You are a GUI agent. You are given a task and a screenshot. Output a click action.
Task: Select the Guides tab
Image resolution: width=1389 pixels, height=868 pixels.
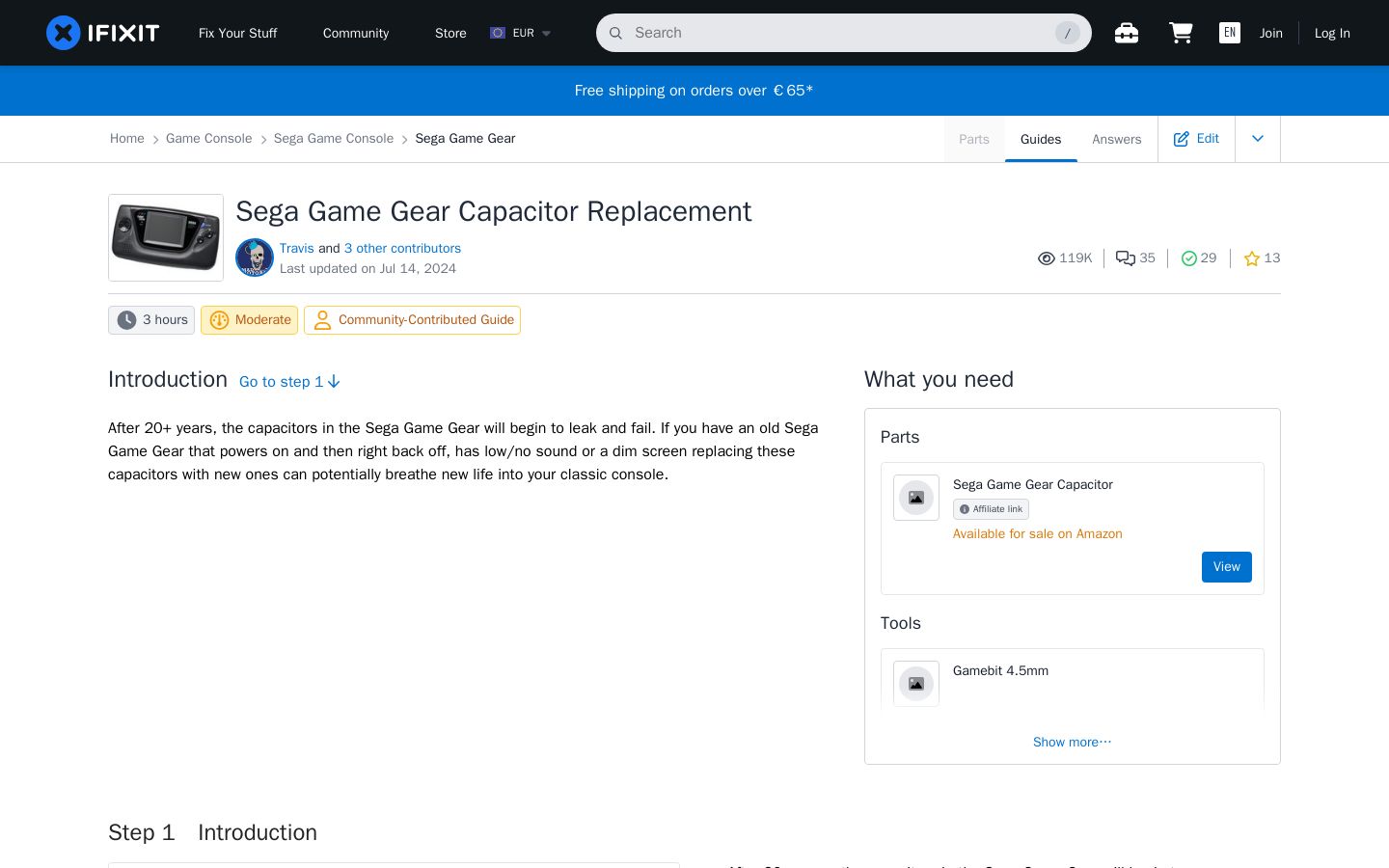(x=1041, y=139)
